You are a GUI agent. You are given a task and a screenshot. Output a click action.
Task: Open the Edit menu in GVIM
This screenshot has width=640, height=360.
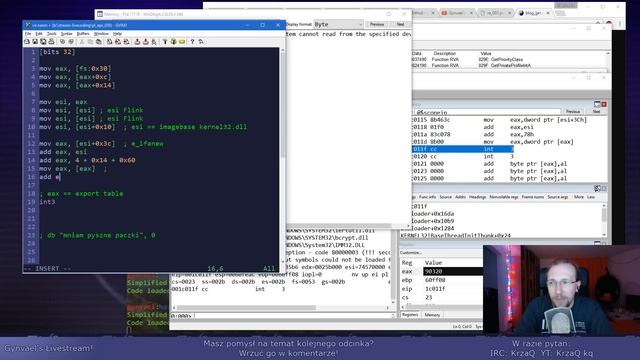pos(39,34)
